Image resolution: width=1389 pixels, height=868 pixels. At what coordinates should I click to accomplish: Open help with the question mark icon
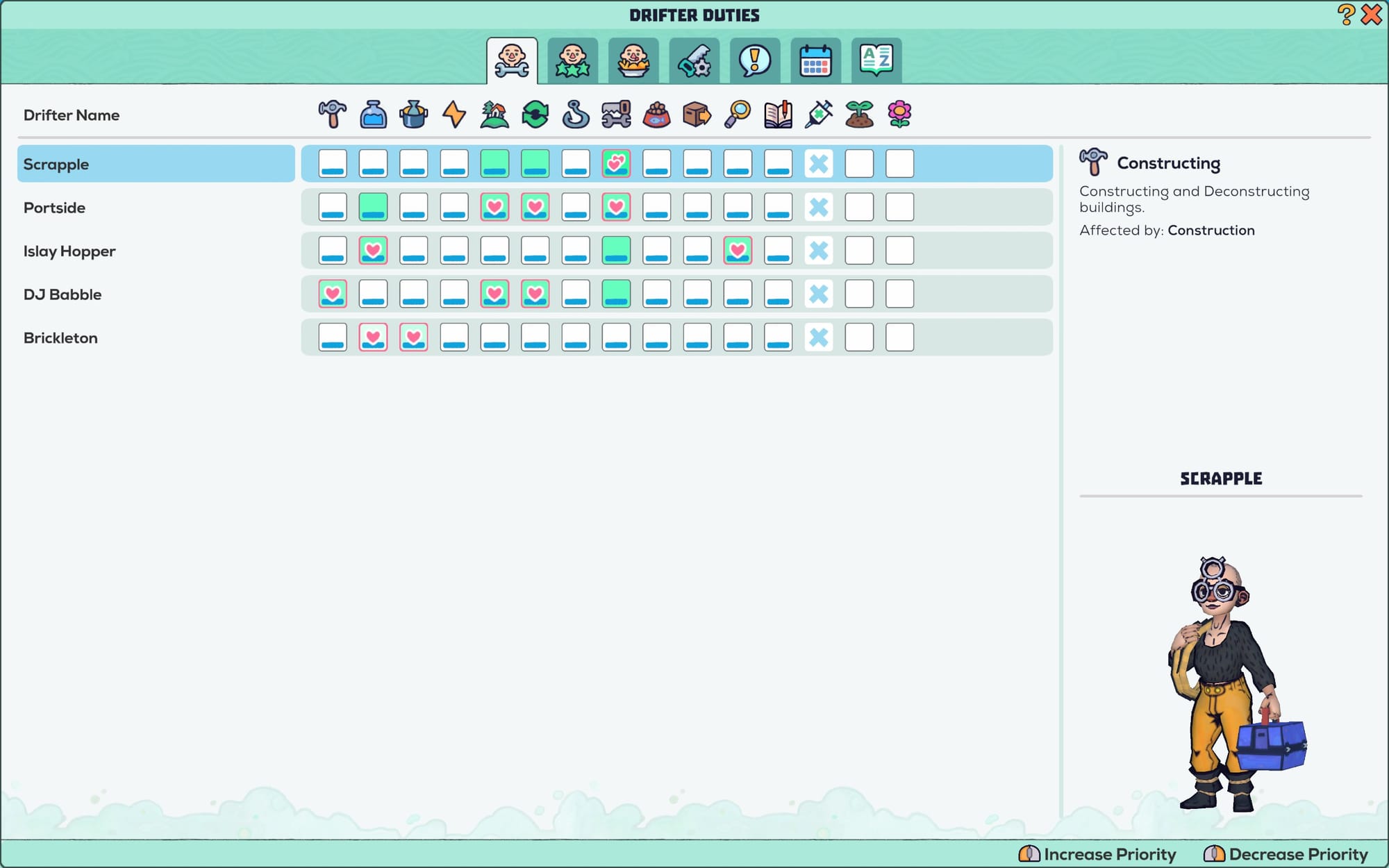pyautogui.click(x=1346, y=15)
